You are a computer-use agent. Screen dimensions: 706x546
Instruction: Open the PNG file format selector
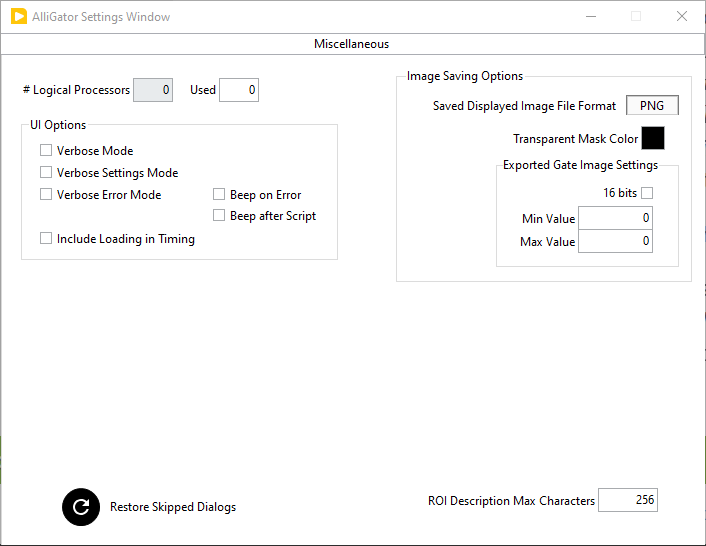click(x=652, y=105)
